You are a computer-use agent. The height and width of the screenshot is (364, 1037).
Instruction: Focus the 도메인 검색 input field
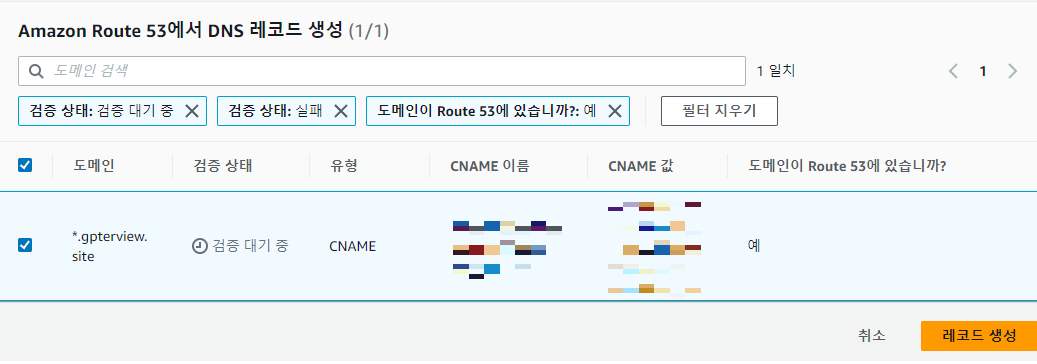tap(382, 71)
